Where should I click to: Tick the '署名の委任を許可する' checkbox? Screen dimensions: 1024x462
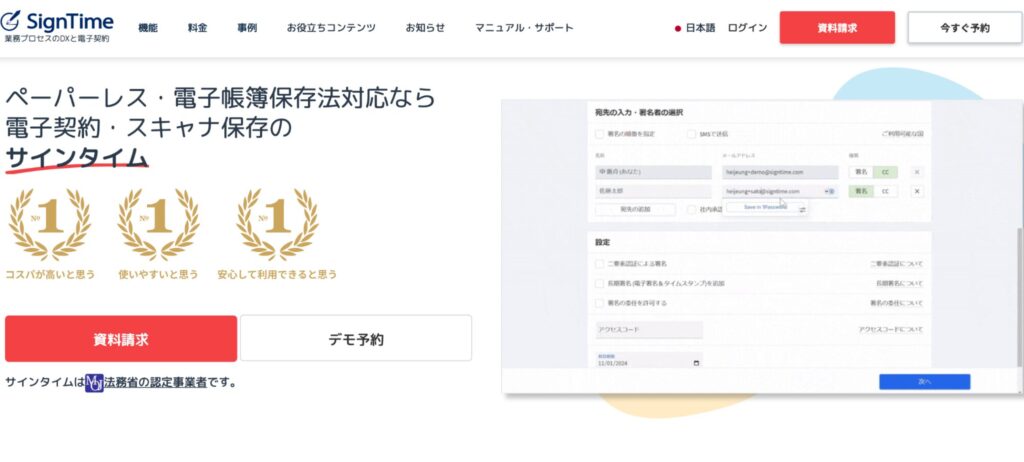[599, 302]
